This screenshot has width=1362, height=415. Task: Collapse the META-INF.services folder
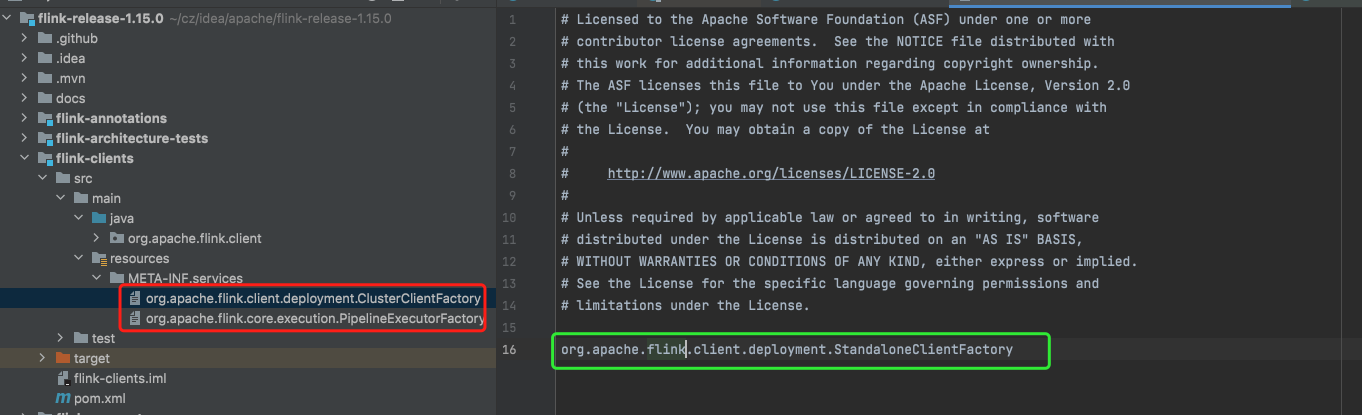(97, 278)
